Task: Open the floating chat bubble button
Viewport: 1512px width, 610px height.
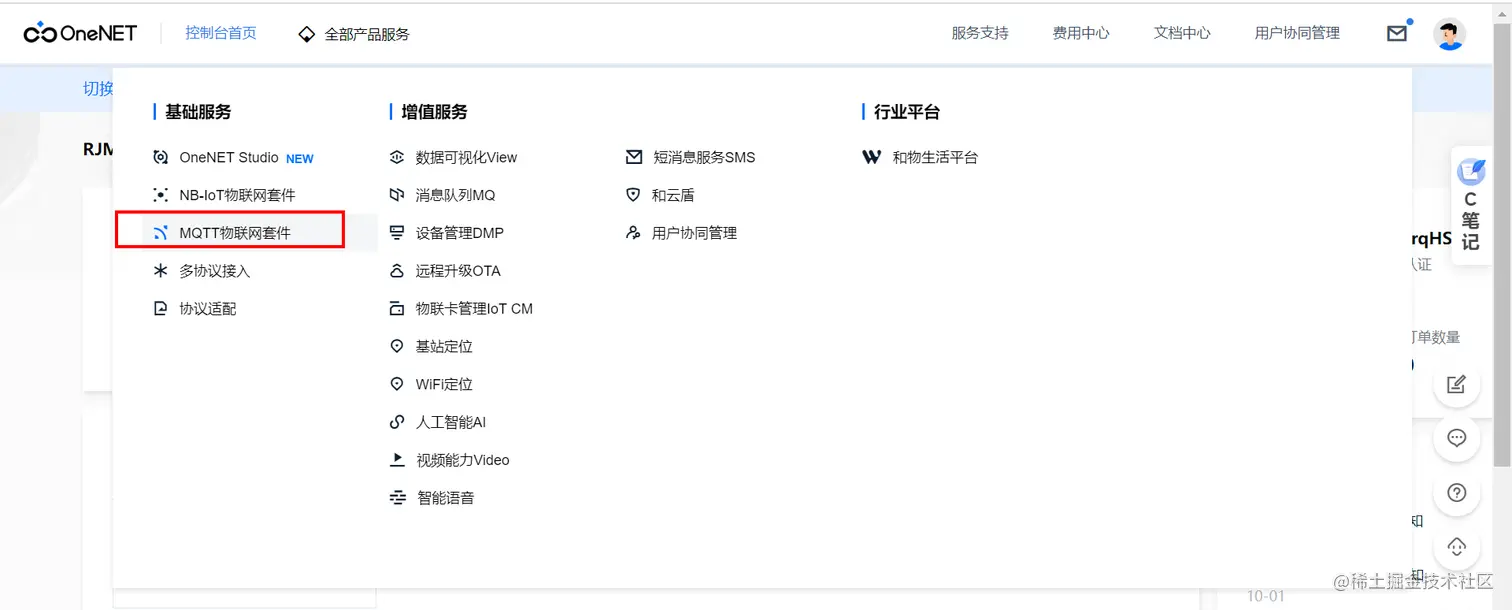Action: pos(1457,437)
